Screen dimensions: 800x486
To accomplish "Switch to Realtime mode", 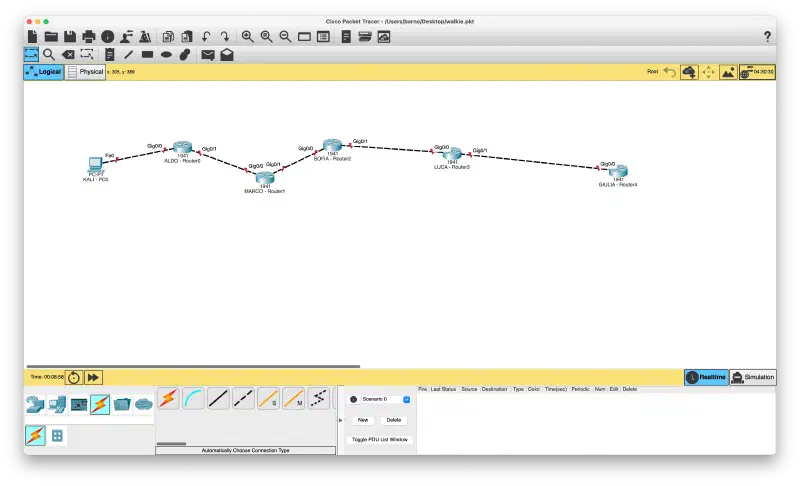I will click(707, 377).
